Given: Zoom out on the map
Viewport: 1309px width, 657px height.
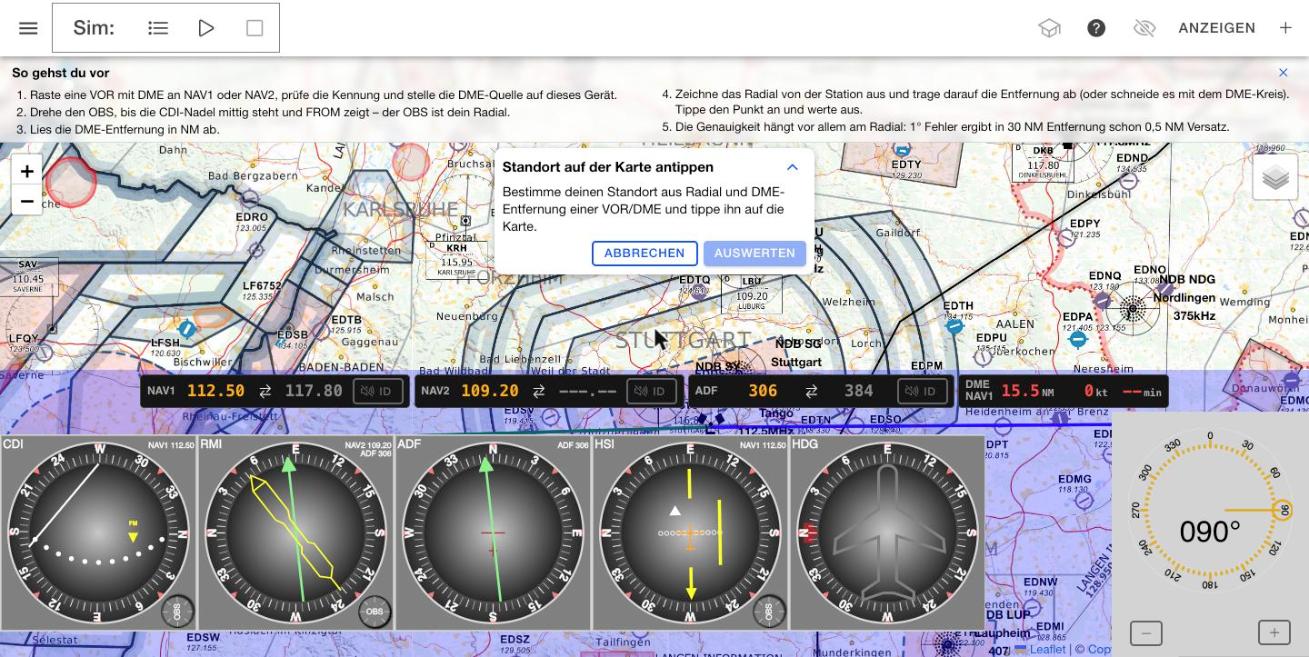Looking at the screenshot, I should pyautogui.click(x=27, y=201).
